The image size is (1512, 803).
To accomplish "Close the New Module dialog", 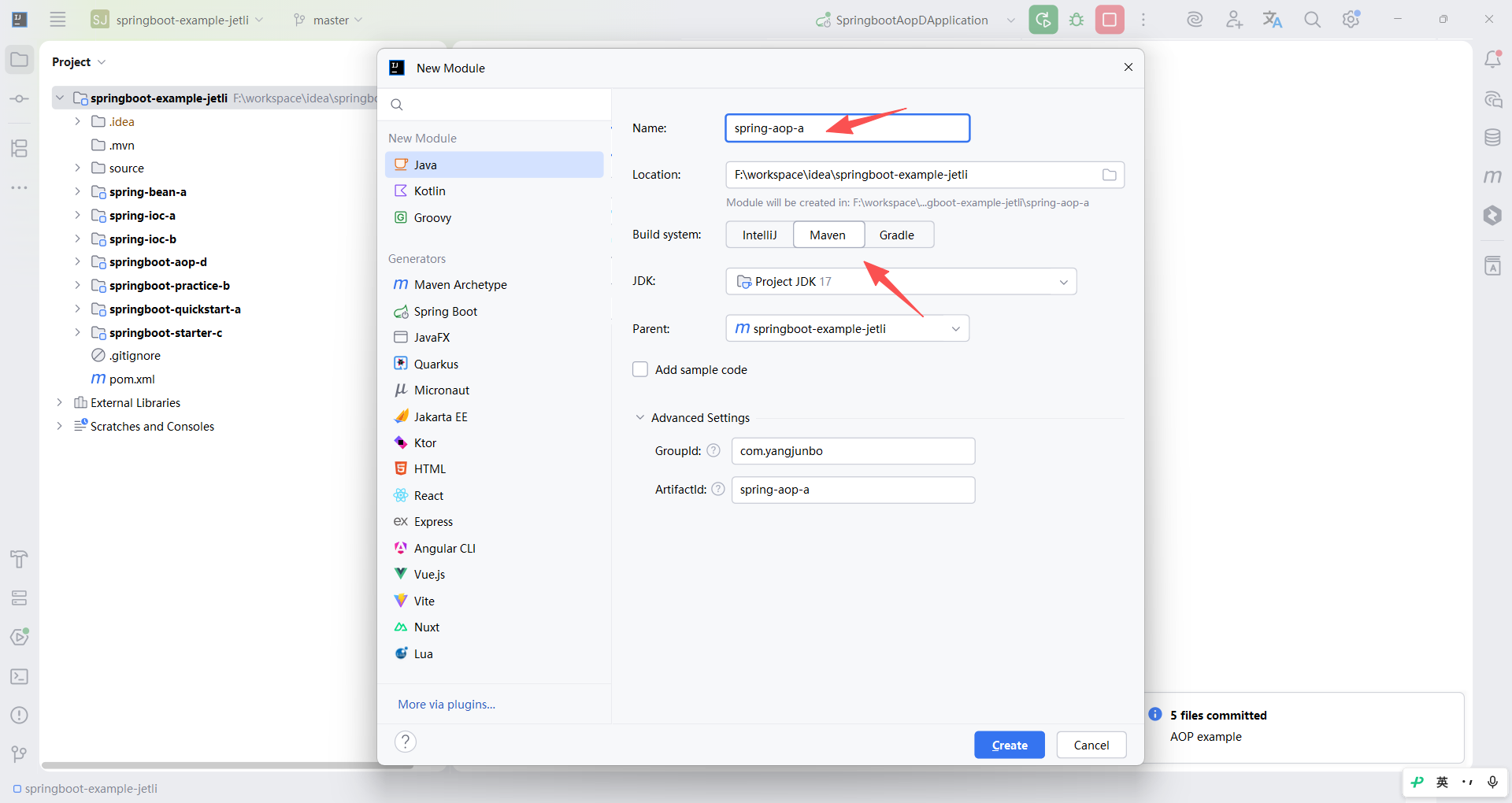I will (1128, 68).
